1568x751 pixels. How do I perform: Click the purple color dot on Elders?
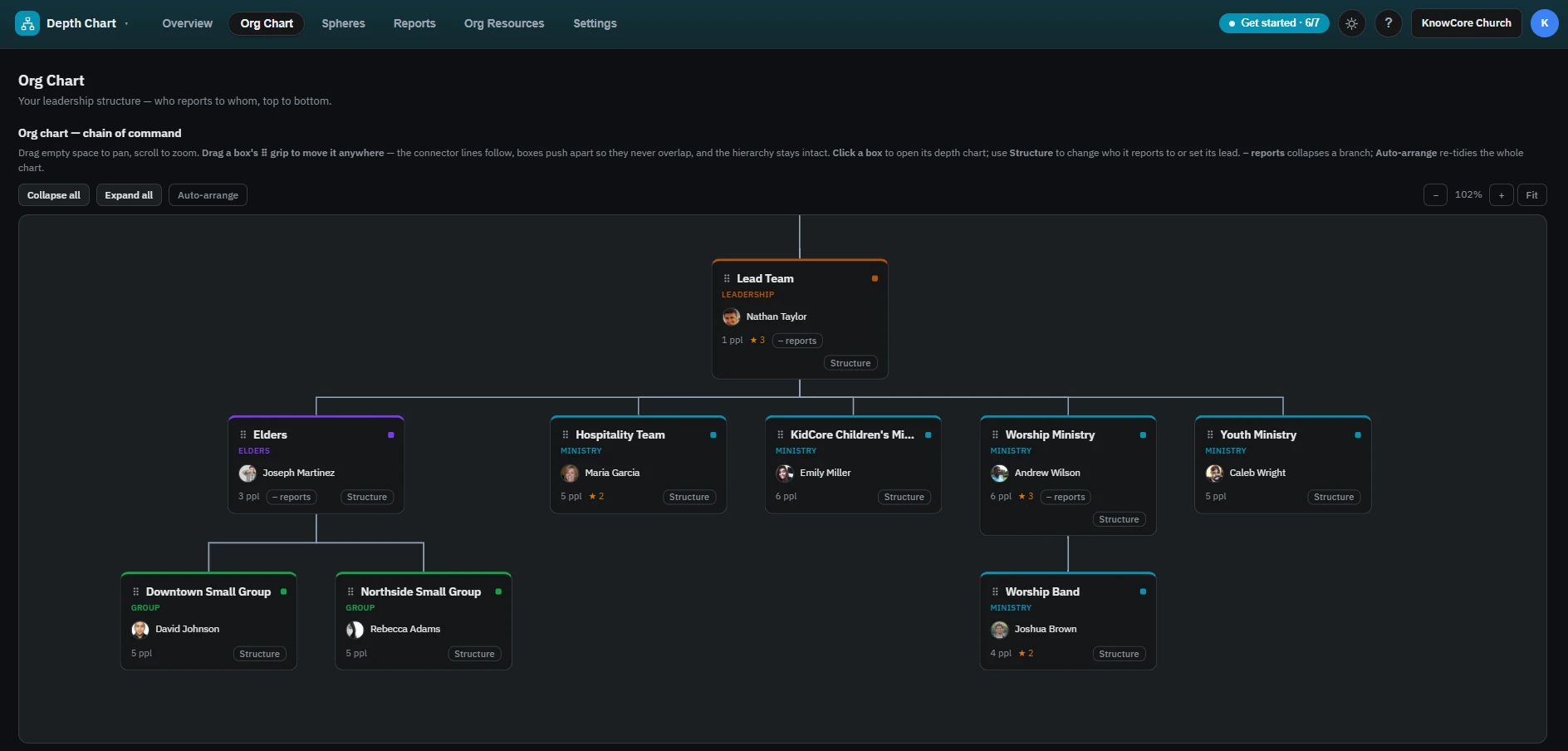click(x=391, y=434)
